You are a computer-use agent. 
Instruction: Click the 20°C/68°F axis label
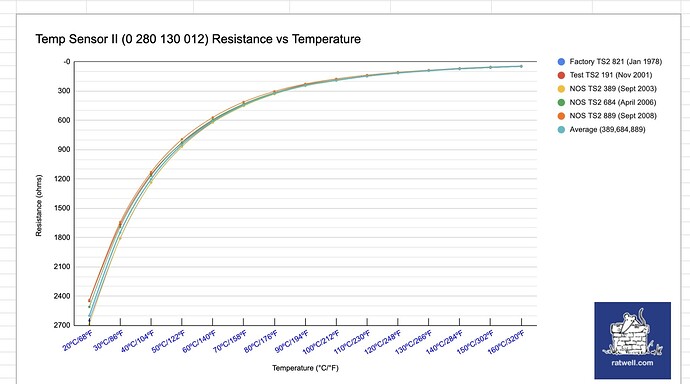tap(78, 341)
